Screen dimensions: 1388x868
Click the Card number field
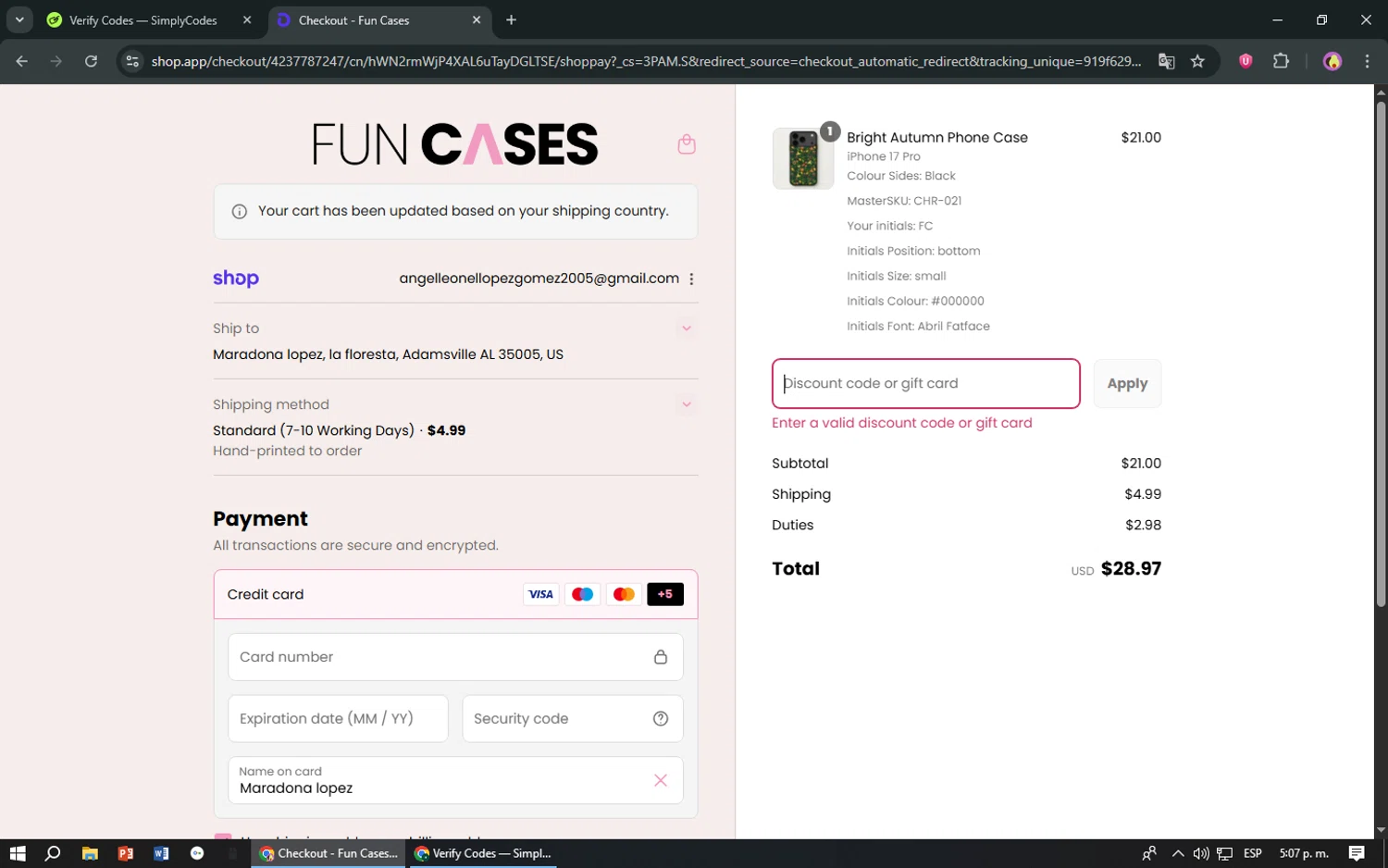[x=455, y=657]
